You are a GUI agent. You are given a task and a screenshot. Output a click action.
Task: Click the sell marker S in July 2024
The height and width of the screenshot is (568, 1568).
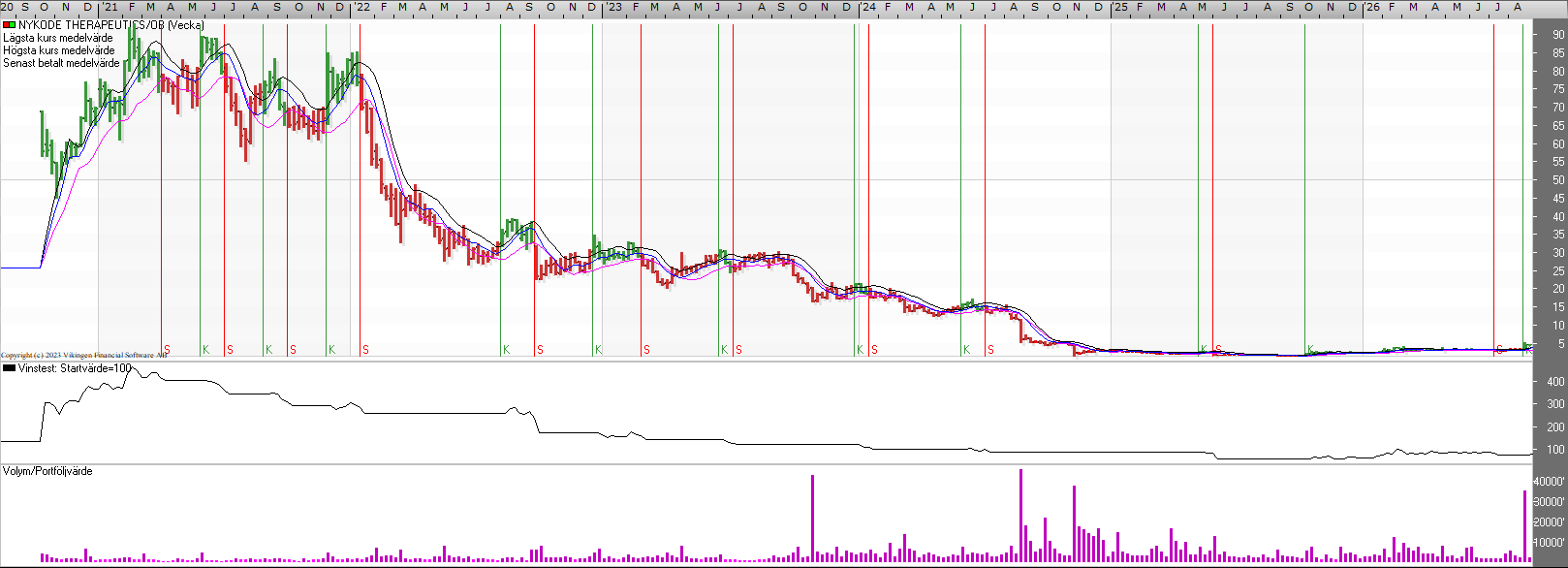coord(990,350)
